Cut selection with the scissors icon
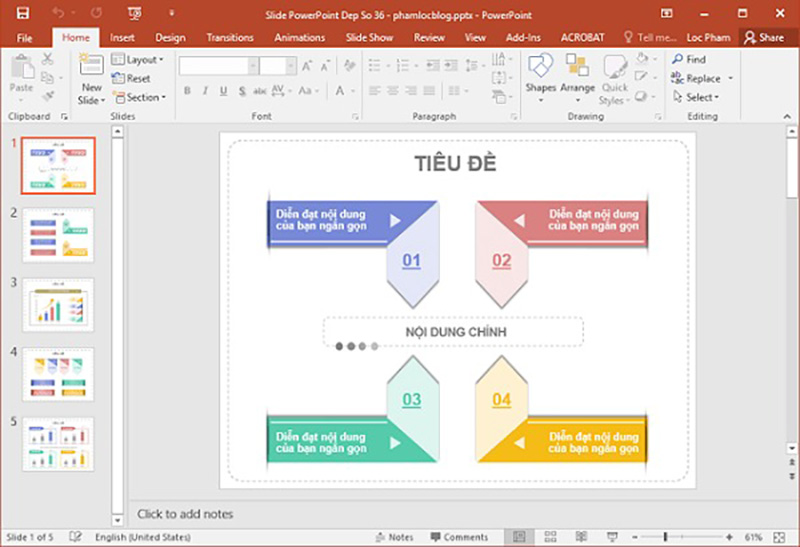800x547 pixels. [x=47, y=58]
